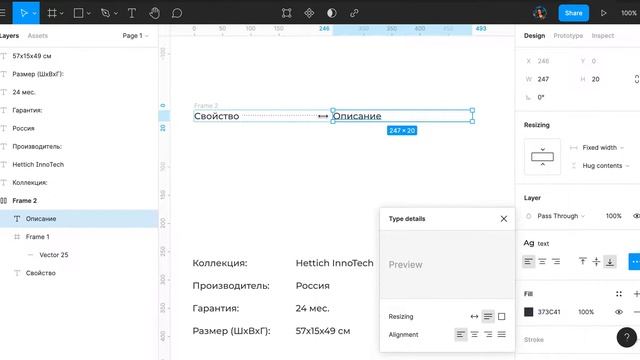Align text to top
This screenshot has width=640, height=360.
pyautogui.click(x=582, y=262)
